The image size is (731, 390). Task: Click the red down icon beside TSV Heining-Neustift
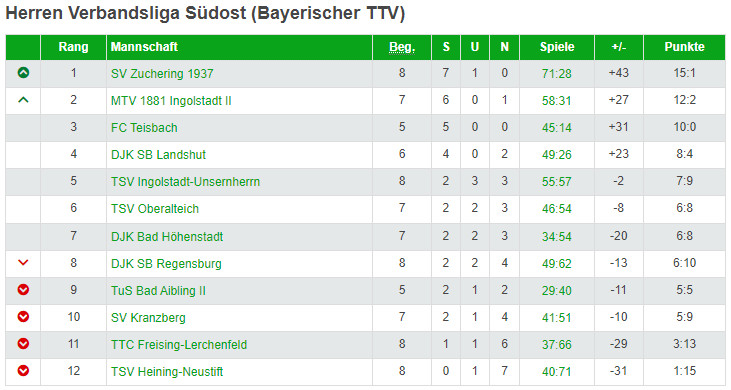(x=23, y=371)
